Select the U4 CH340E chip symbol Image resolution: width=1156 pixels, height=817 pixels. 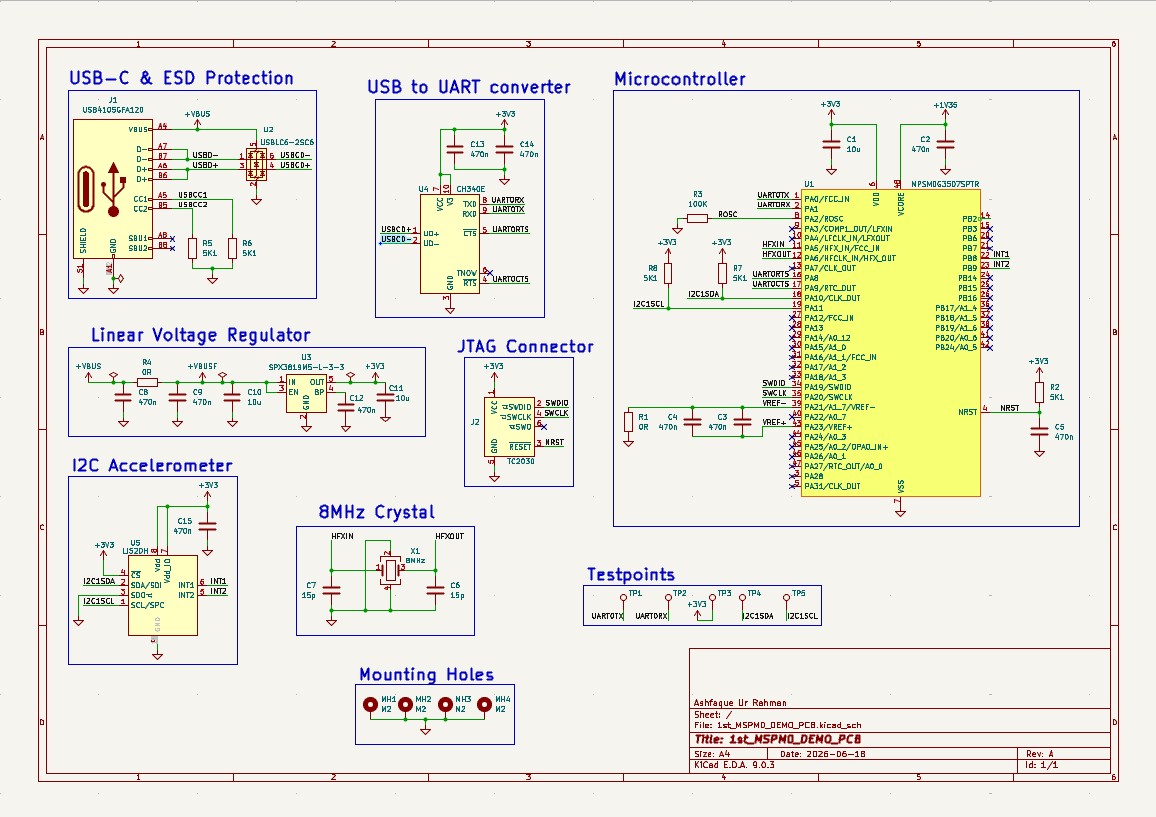(449, 244)
